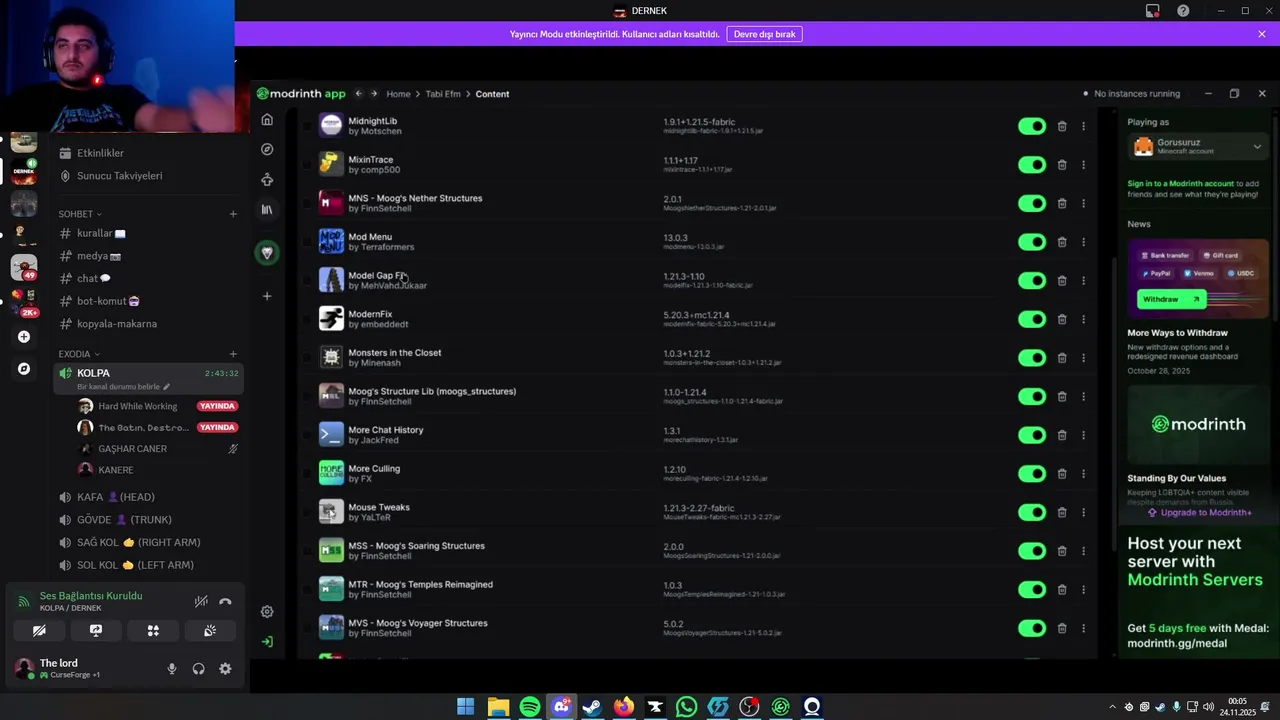Disable MNS - Moog's Nether Structures toggle
Screen dimensions: 1280x720
[1032, 203]
